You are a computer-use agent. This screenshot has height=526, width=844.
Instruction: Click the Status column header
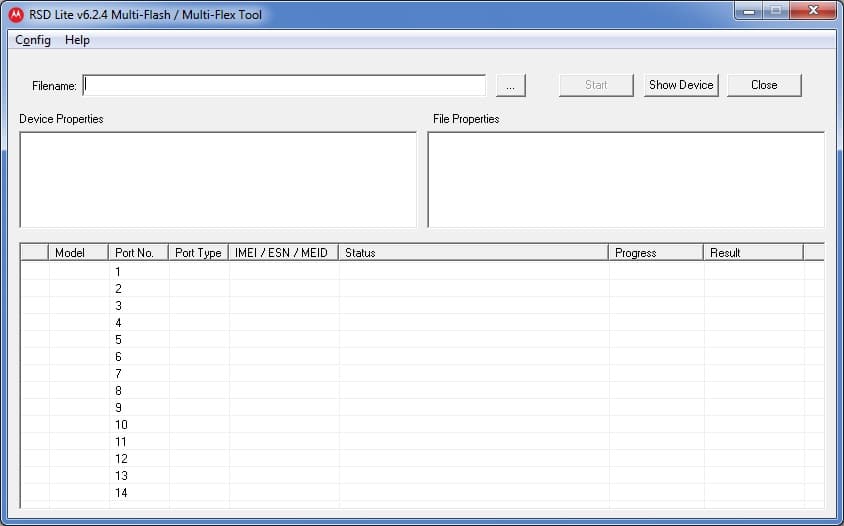[x=474, y=253]
